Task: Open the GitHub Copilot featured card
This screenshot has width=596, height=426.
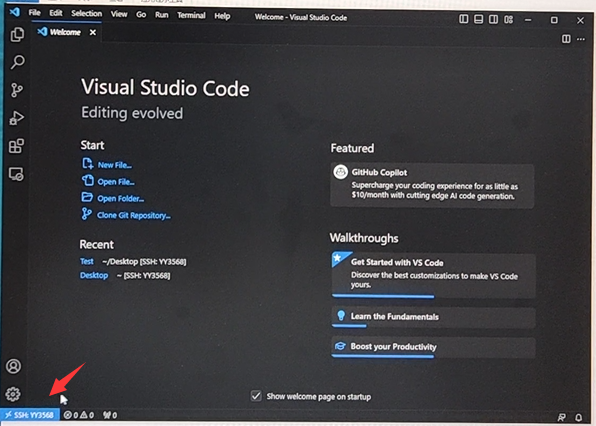Action: click(432, 185)
